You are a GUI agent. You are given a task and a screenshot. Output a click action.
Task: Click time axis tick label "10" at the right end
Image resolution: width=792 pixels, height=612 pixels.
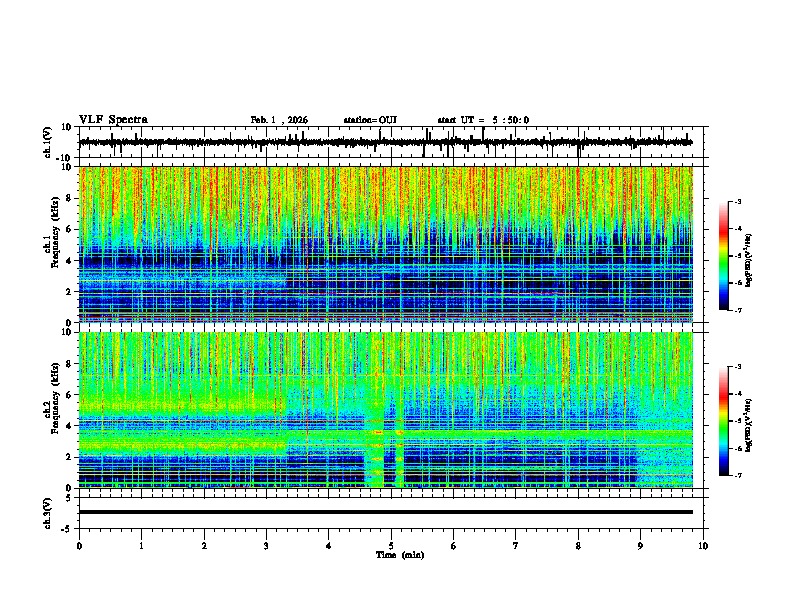point(703,546)
